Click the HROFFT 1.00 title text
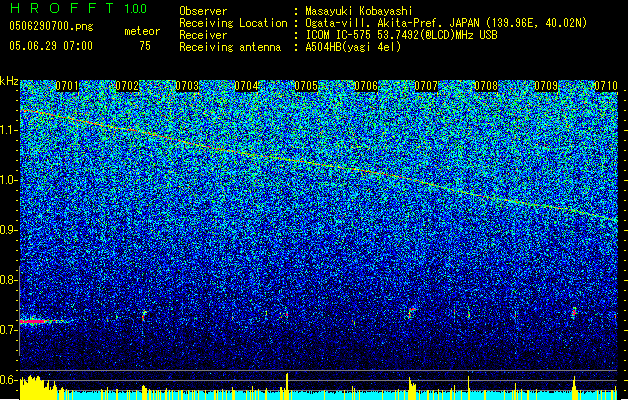This screenshot has height=400, width=629. tap(79, 8)
